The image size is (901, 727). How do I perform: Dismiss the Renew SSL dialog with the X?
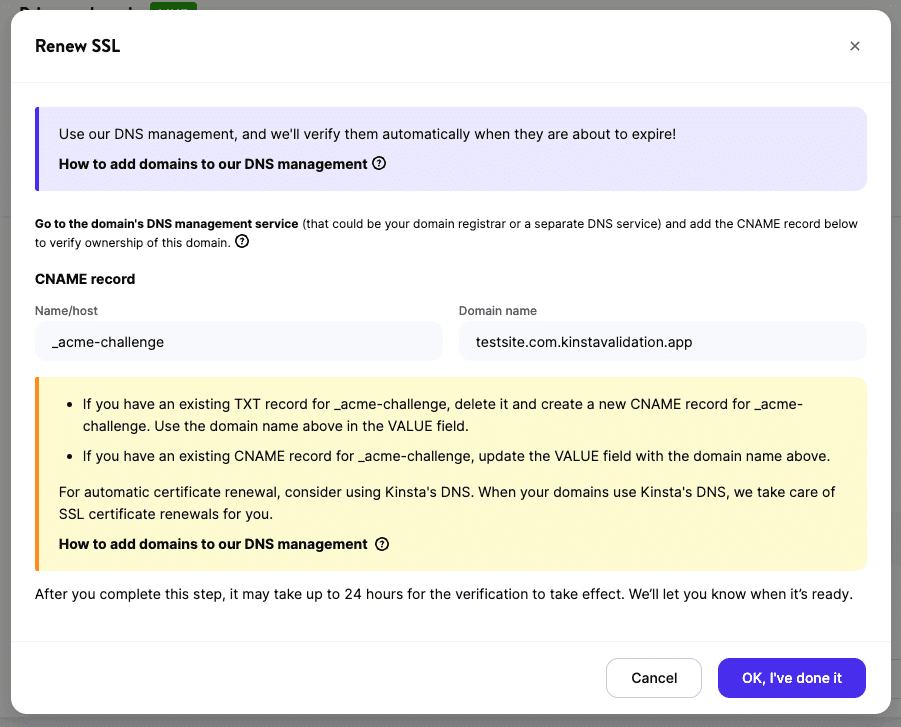click(855, 46)
